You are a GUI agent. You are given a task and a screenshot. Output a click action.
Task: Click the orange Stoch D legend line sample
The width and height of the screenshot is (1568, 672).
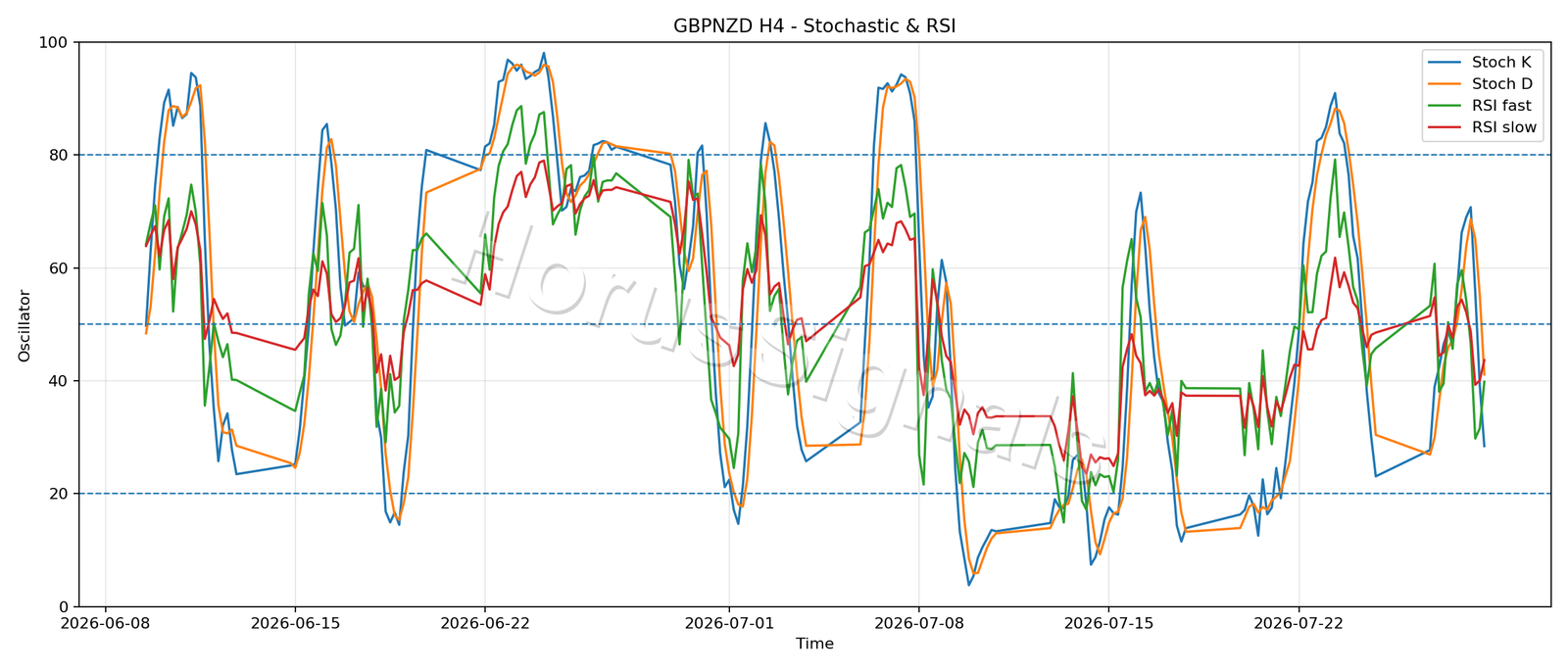click(x=1446, y=84)
